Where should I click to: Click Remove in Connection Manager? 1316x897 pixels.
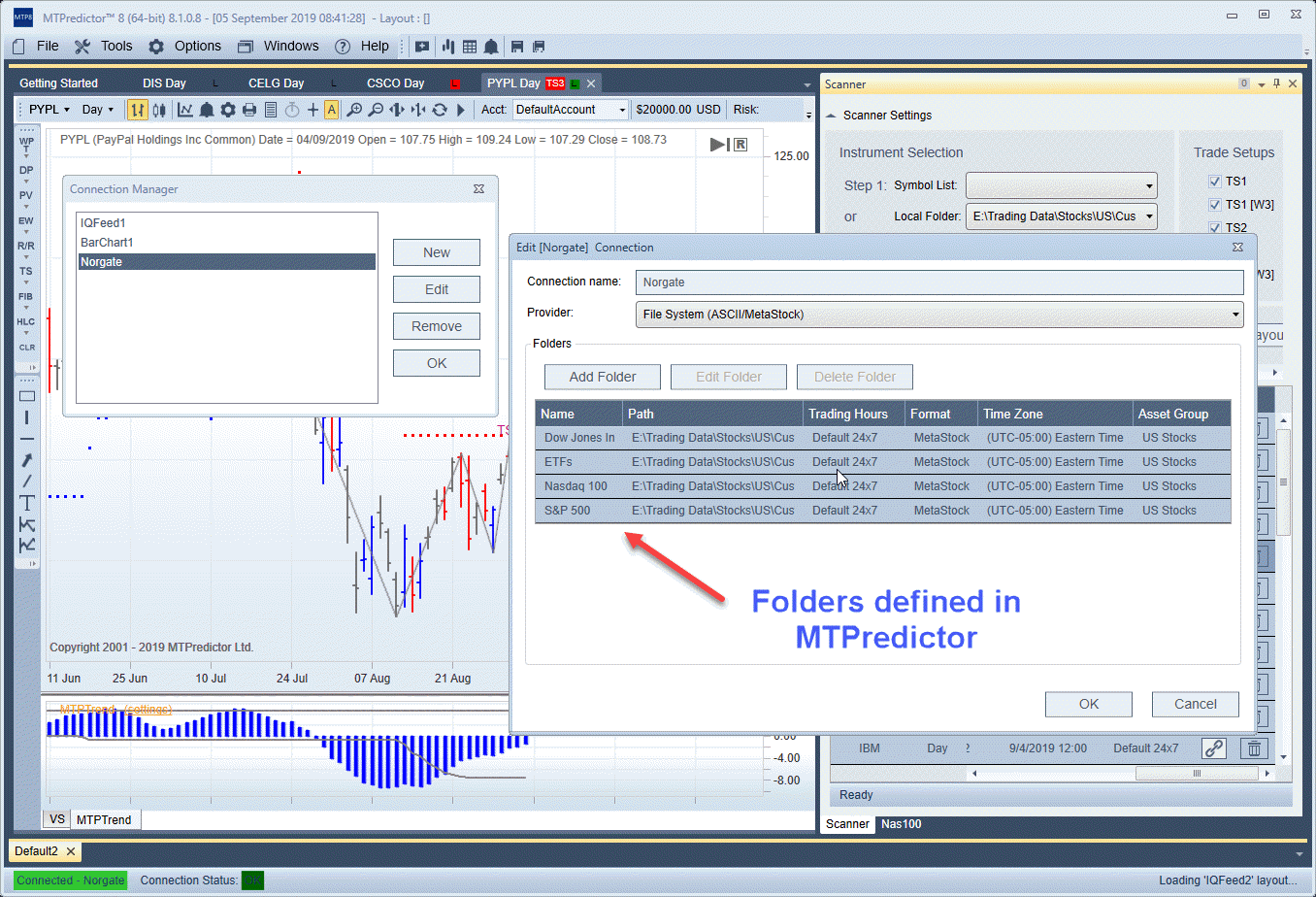pyautogui.click(x=437, y=326)
